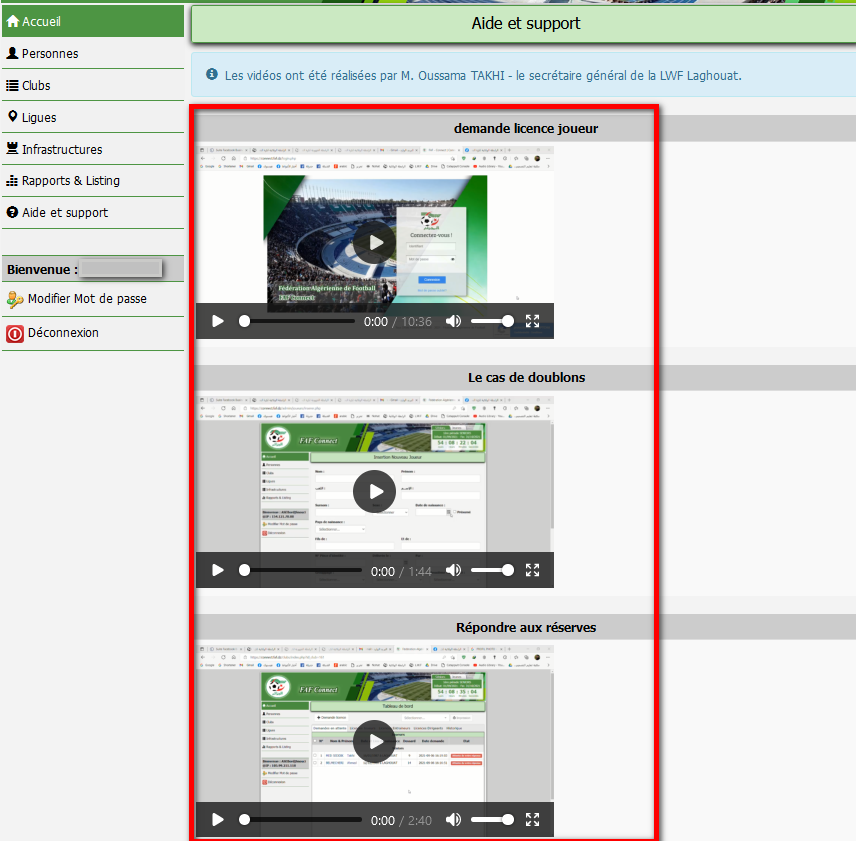Screen dimensions: 856x841
Task: Click seek bar of 'Le cas de doublons' video
Action: pos(302,570)
